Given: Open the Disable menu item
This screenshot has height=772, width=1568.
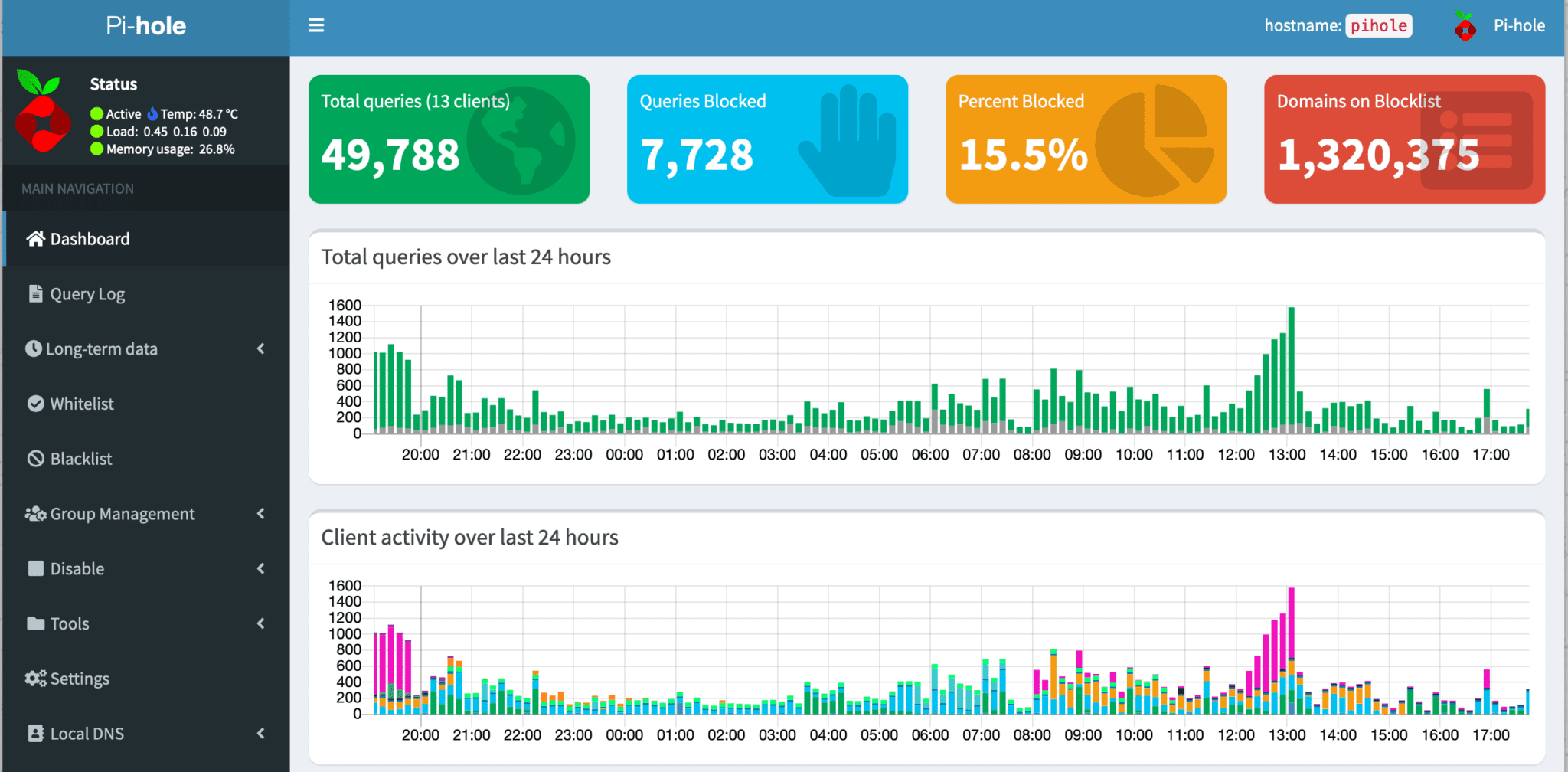Looking at the screenshot, I should [76, 568].
